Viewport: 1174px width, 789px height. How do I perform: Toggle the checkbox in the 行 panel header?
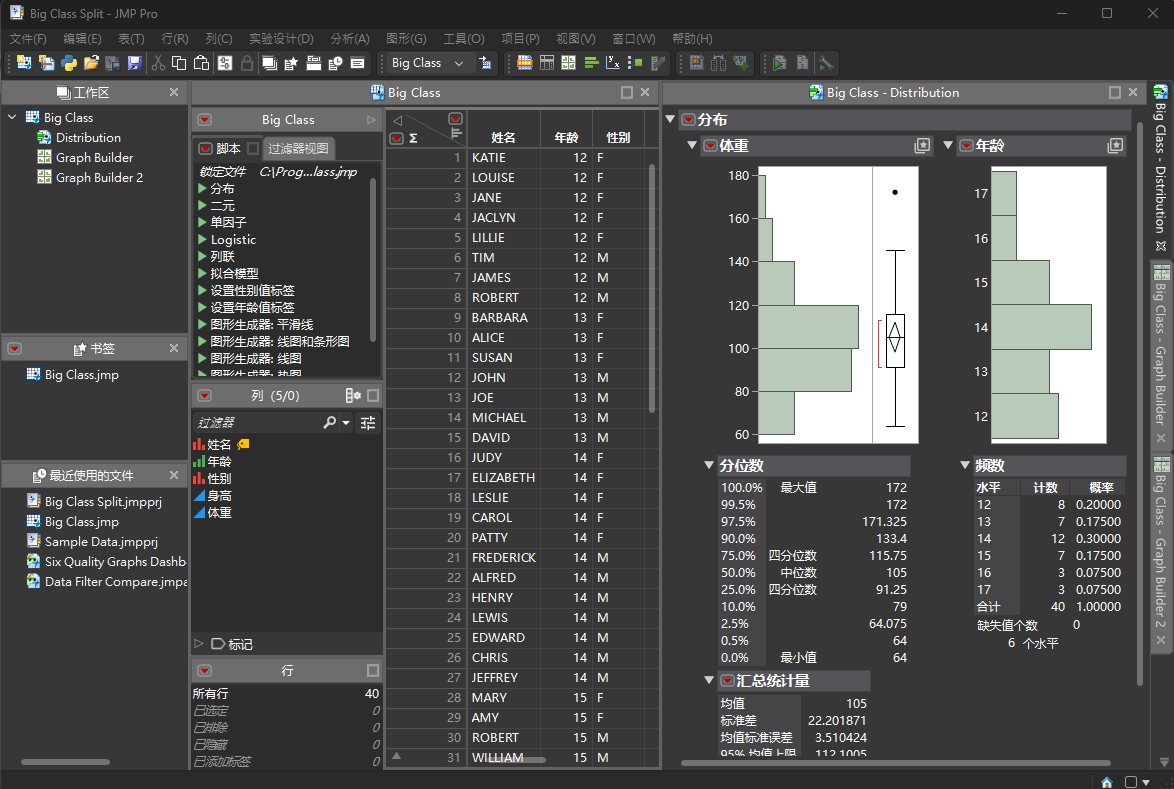pos(373,670)
